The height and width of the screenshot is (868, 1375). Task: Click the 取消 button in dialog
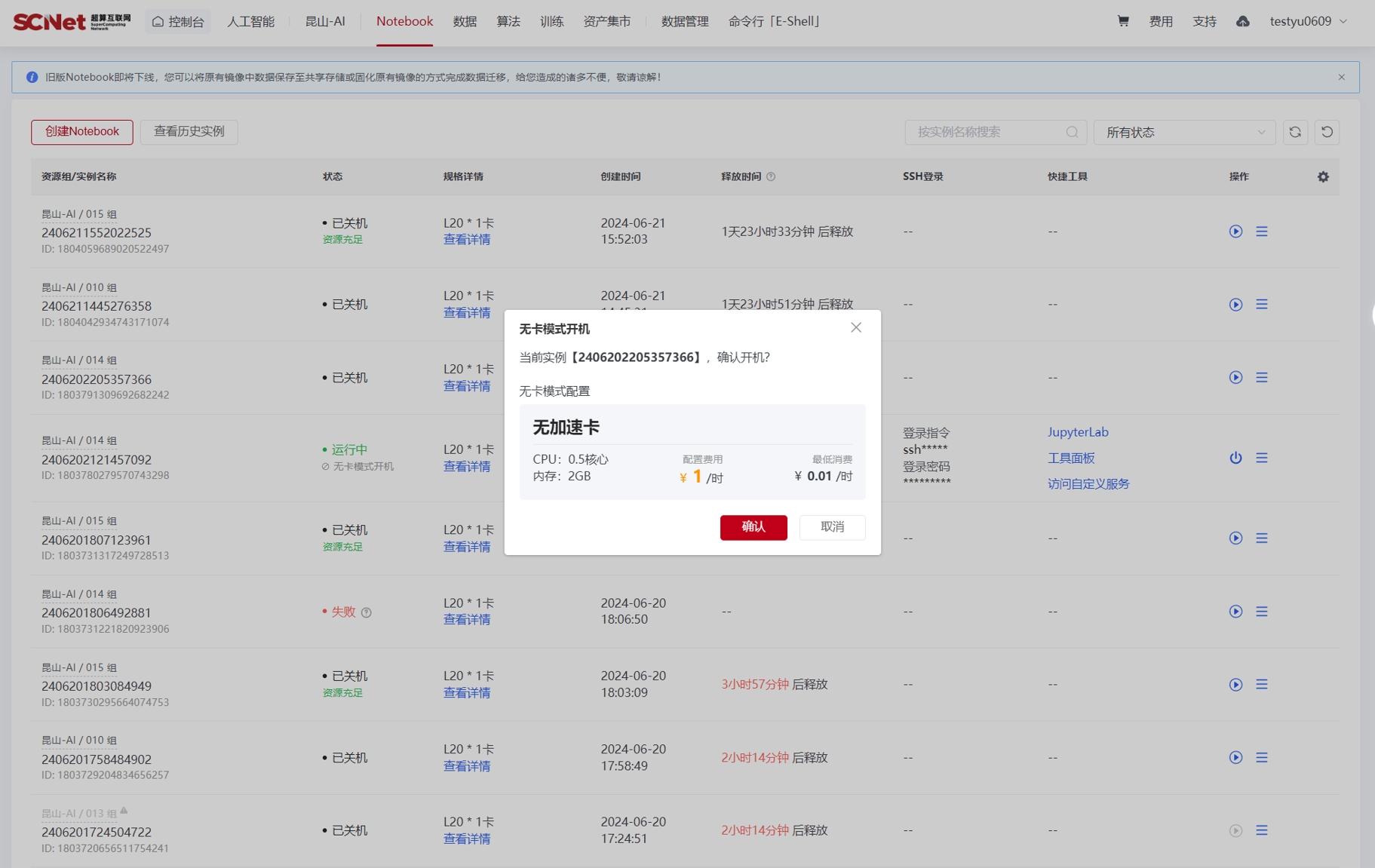[832, 527]
